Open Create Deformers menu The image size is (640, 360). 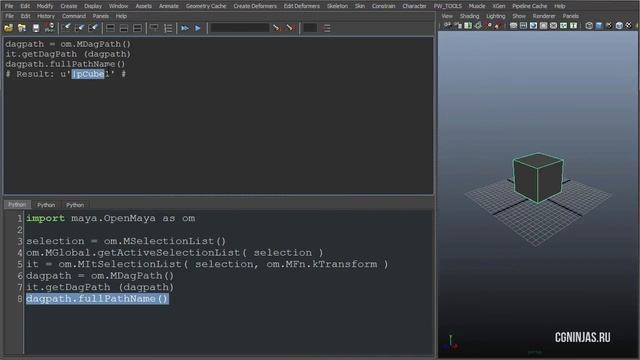tap(255, 6)
